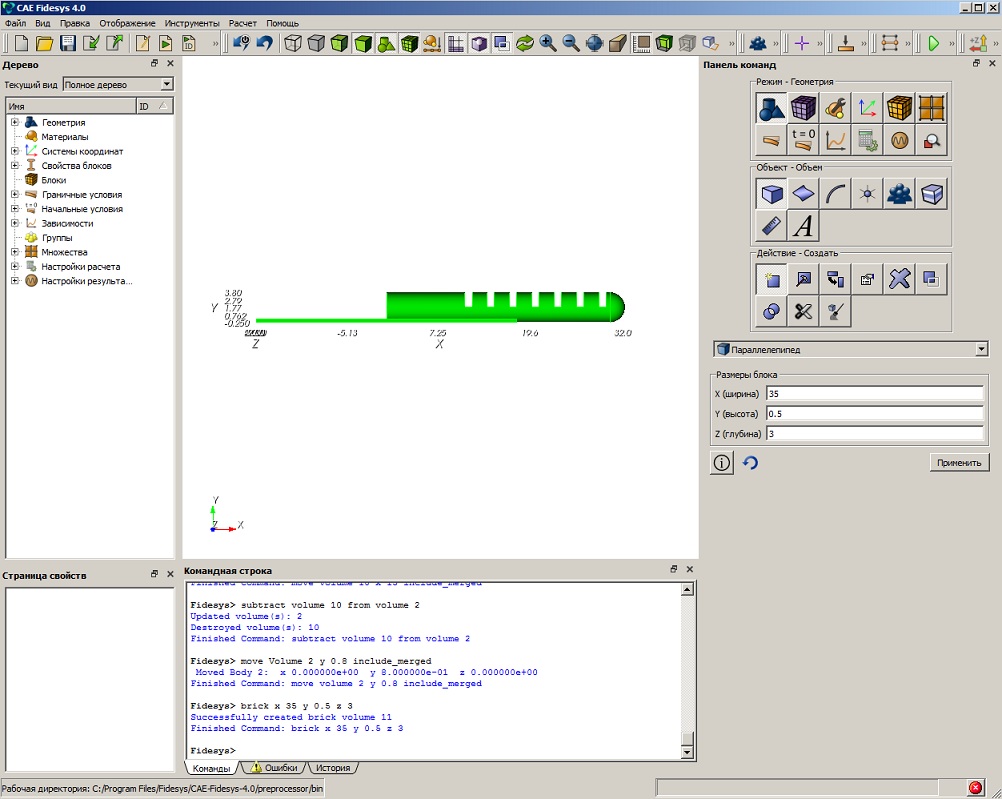Screen dimensions: 1002x799
Task: Click the purple plus crosshair toolbar icon
Action: click(801, 43)
